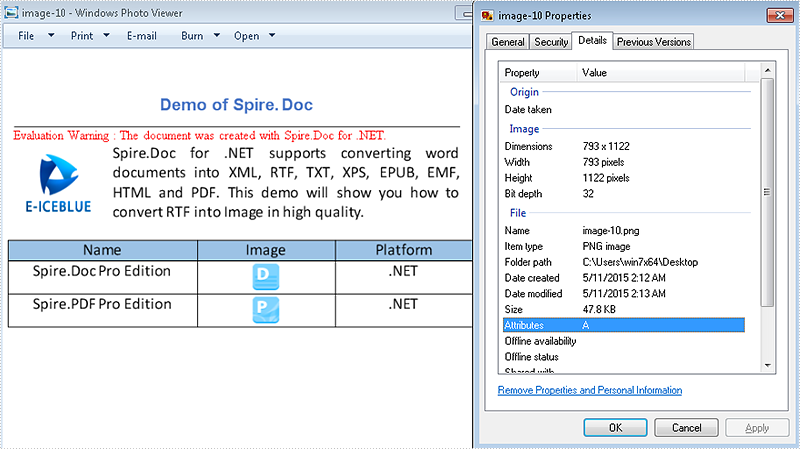Click the Details list scrollbar thumb
The height and width of the screenshot is (449, 800).
pyautogui.click(x=767, y=192)
